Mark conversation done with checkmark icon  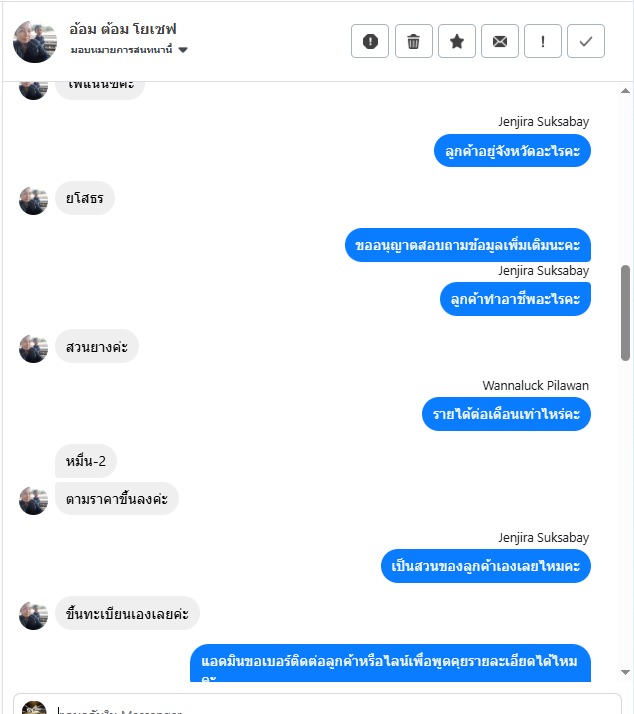(586, 41)
